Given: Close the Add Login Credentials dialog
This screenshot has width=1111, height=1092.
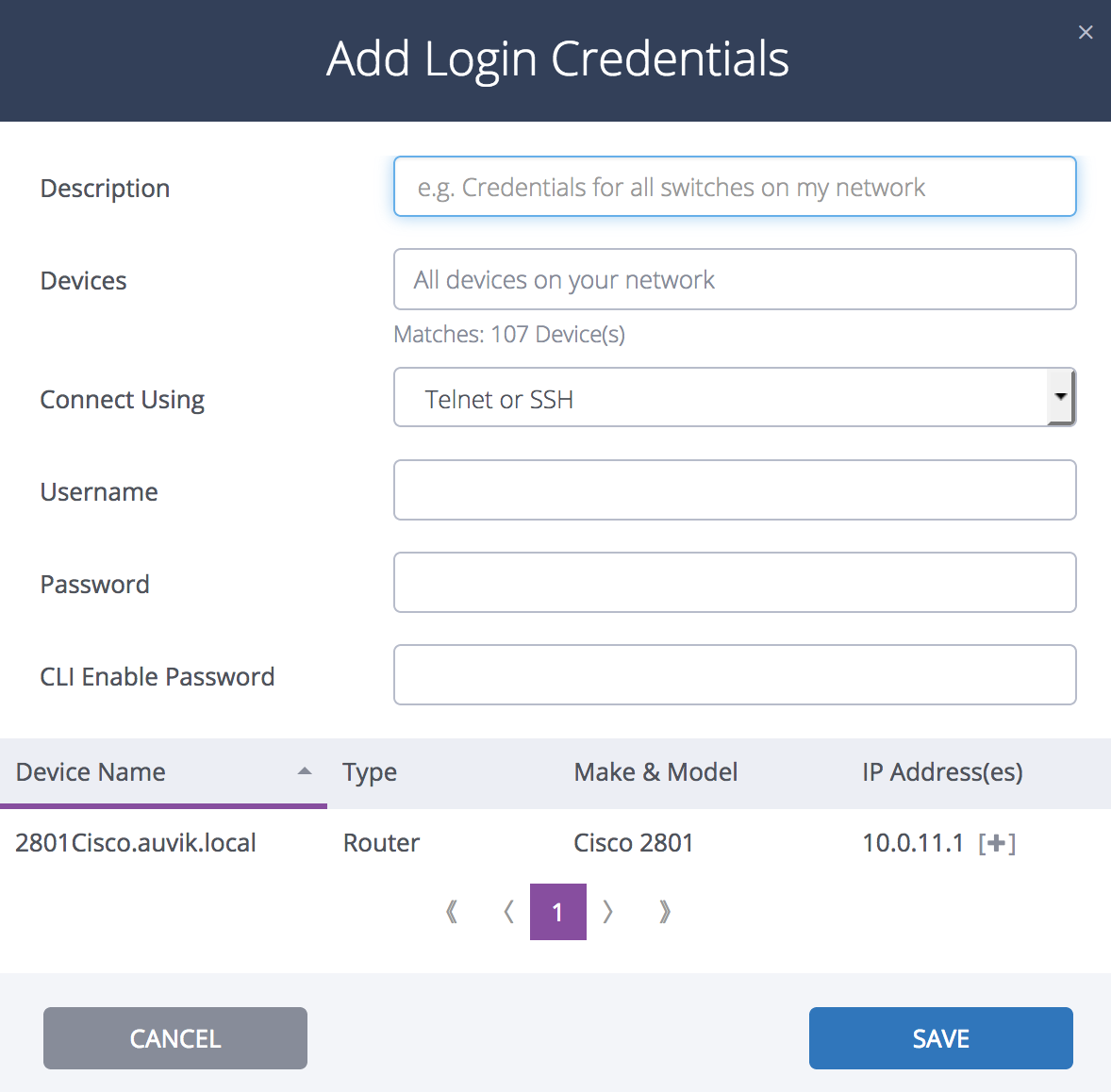Looking at the screenshot, I should 1086,33.
